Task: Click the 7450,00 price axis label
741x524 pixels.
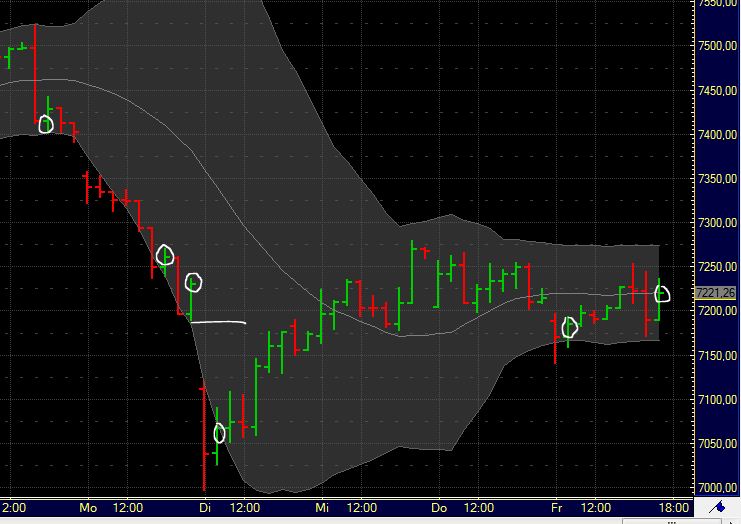Action: [717, 90]
